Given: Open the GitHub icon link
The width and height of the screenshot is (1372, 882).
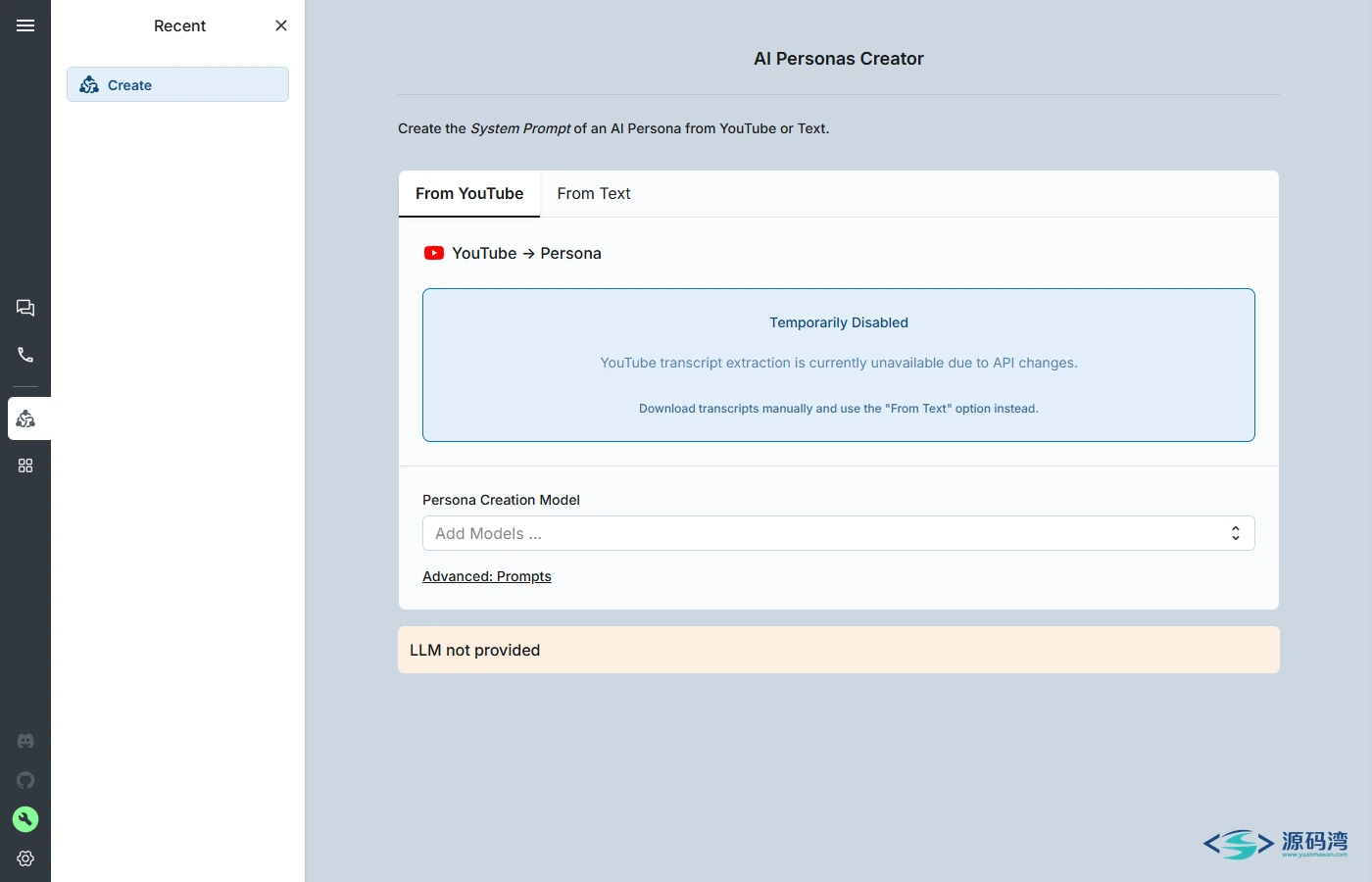Looking at the screenshot, I should 25,780.
